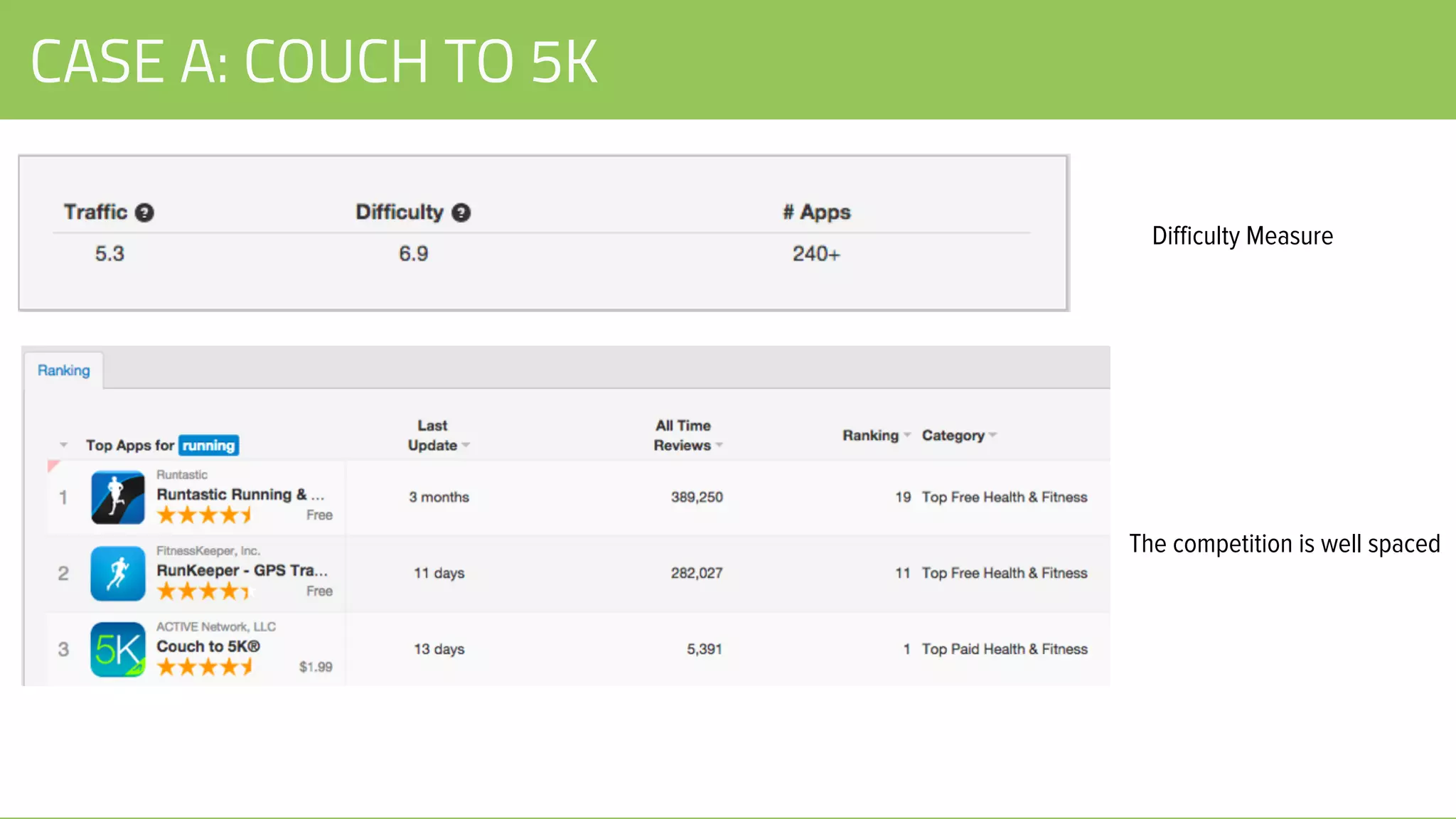Open the Ranking column dropdown arrow
This screenshot has width=1456, height=819.
907,435
